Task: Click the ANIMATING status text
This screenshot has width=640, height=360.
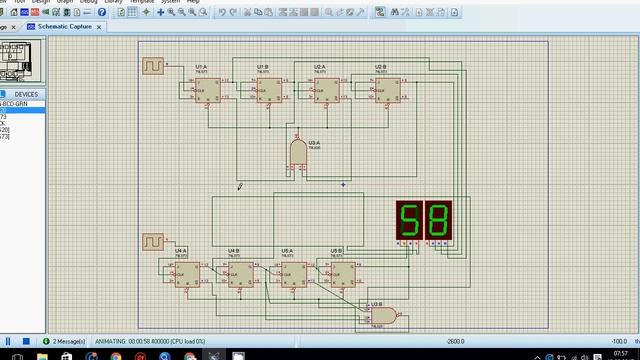Action: coord(150,341)
